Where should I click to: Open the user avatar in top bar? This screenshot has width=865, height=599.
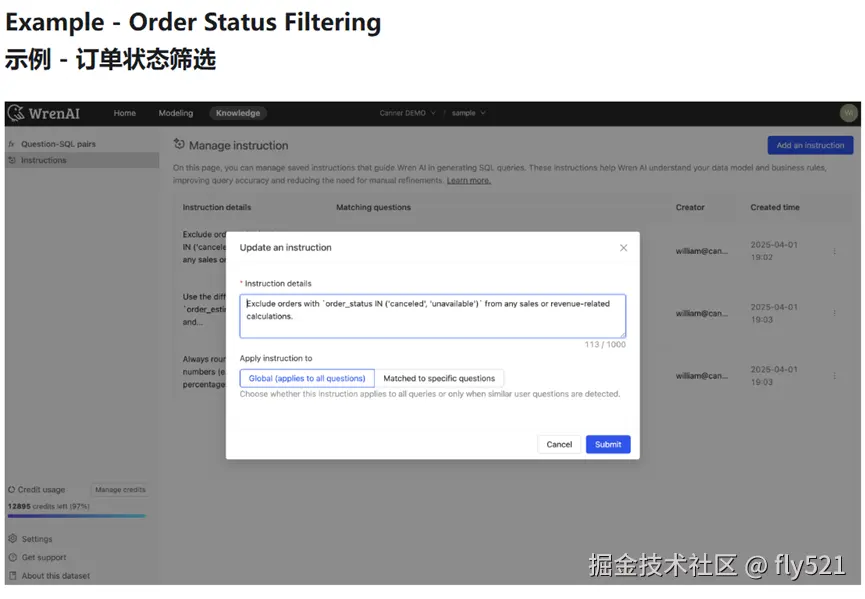[848, 113]
